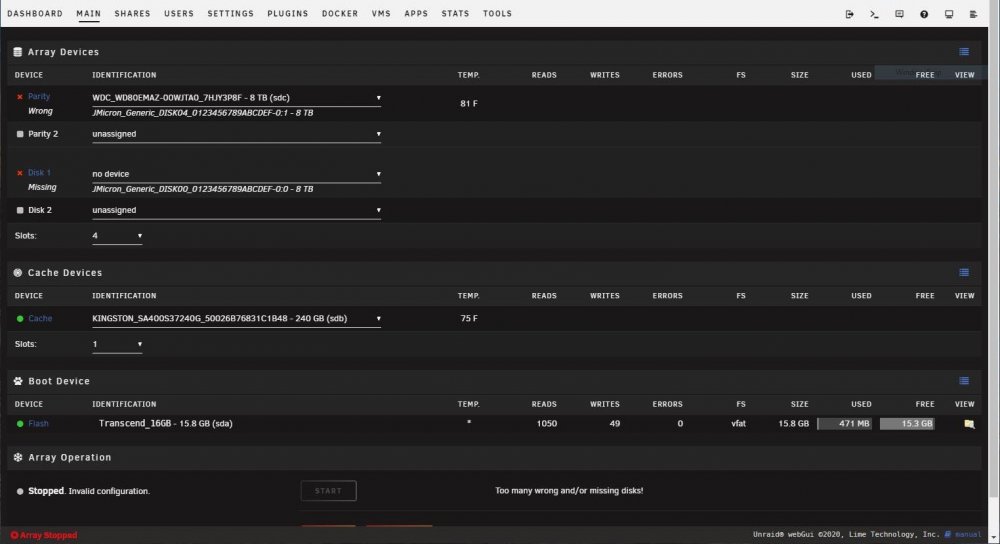The width and height of the screenshot is (1000, 544).
Task: Open the terminal icon in top bar
Action: pos(874,14)
